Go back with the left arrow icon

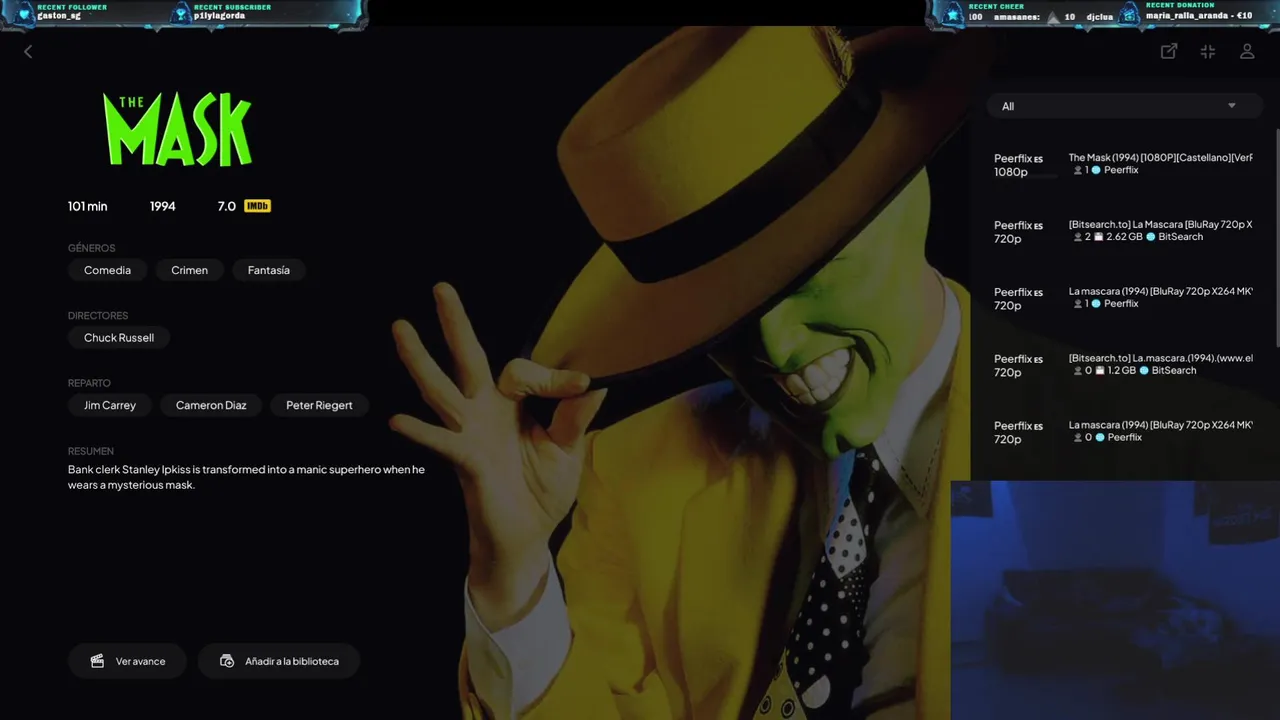tap(28, 52)
